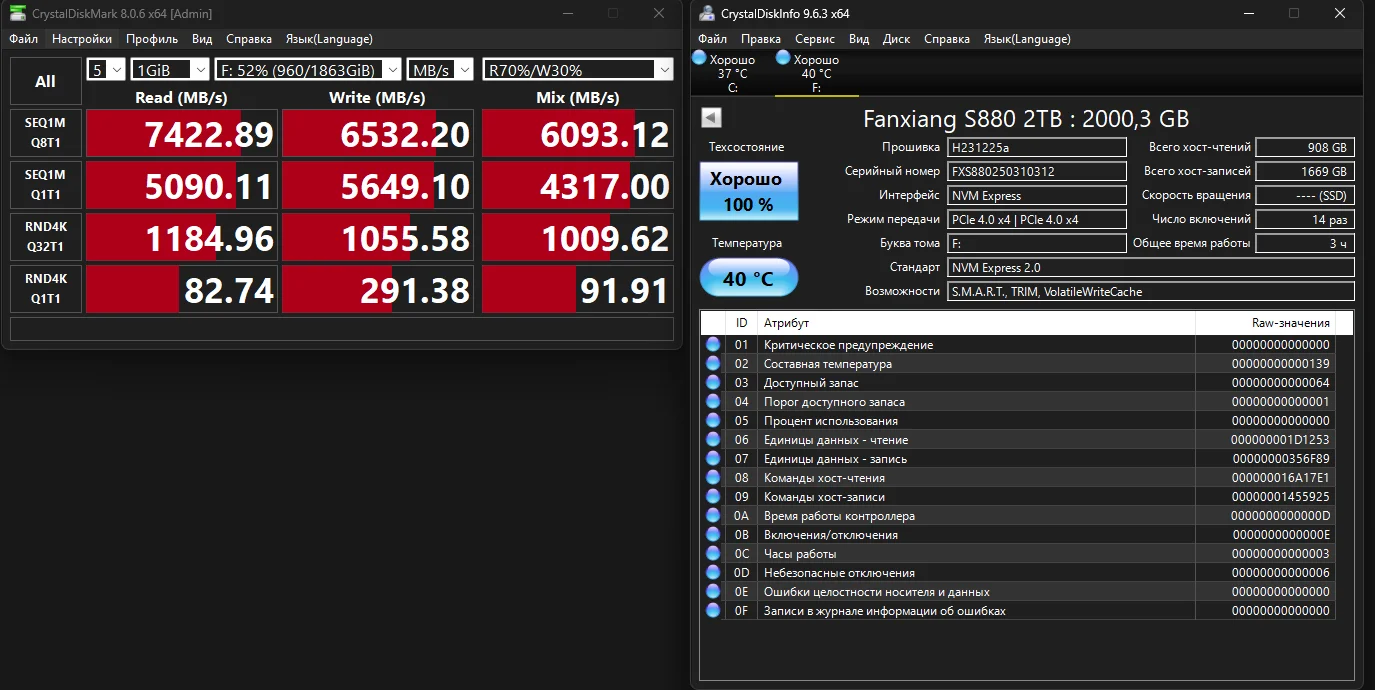Select the Небезопасные отключения attribute row

pos(1018,572)
